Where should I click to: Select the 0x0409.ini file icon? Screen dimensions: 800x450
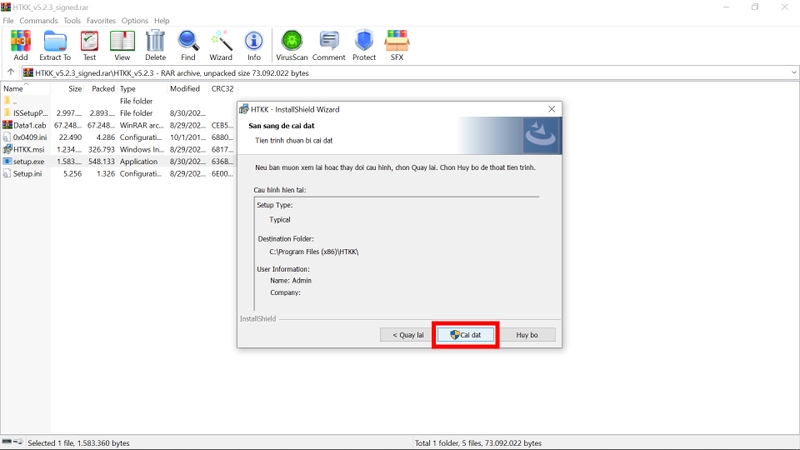[7, 137]
